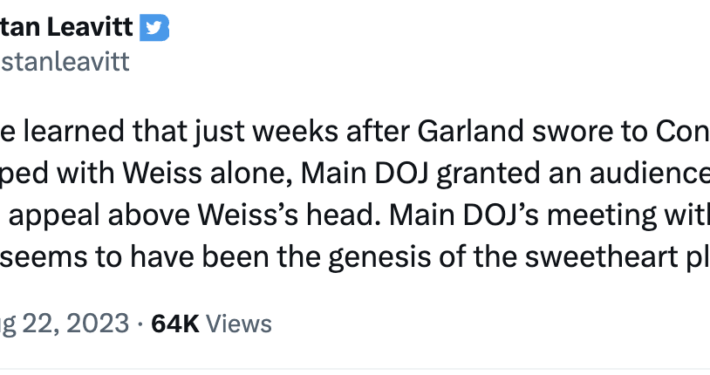Screen dimensions: 710x375
Task: Click the year 2023 in the date
Action: tap(96, 324)
